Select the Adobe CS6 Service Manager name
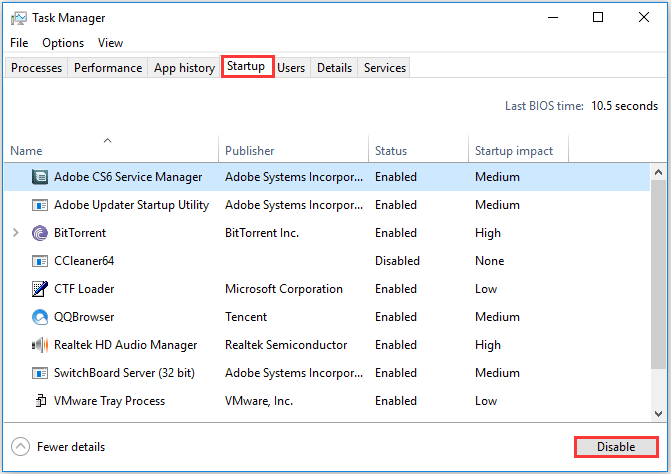The width and height of the screenshot is (671, 474). (128, 177)
